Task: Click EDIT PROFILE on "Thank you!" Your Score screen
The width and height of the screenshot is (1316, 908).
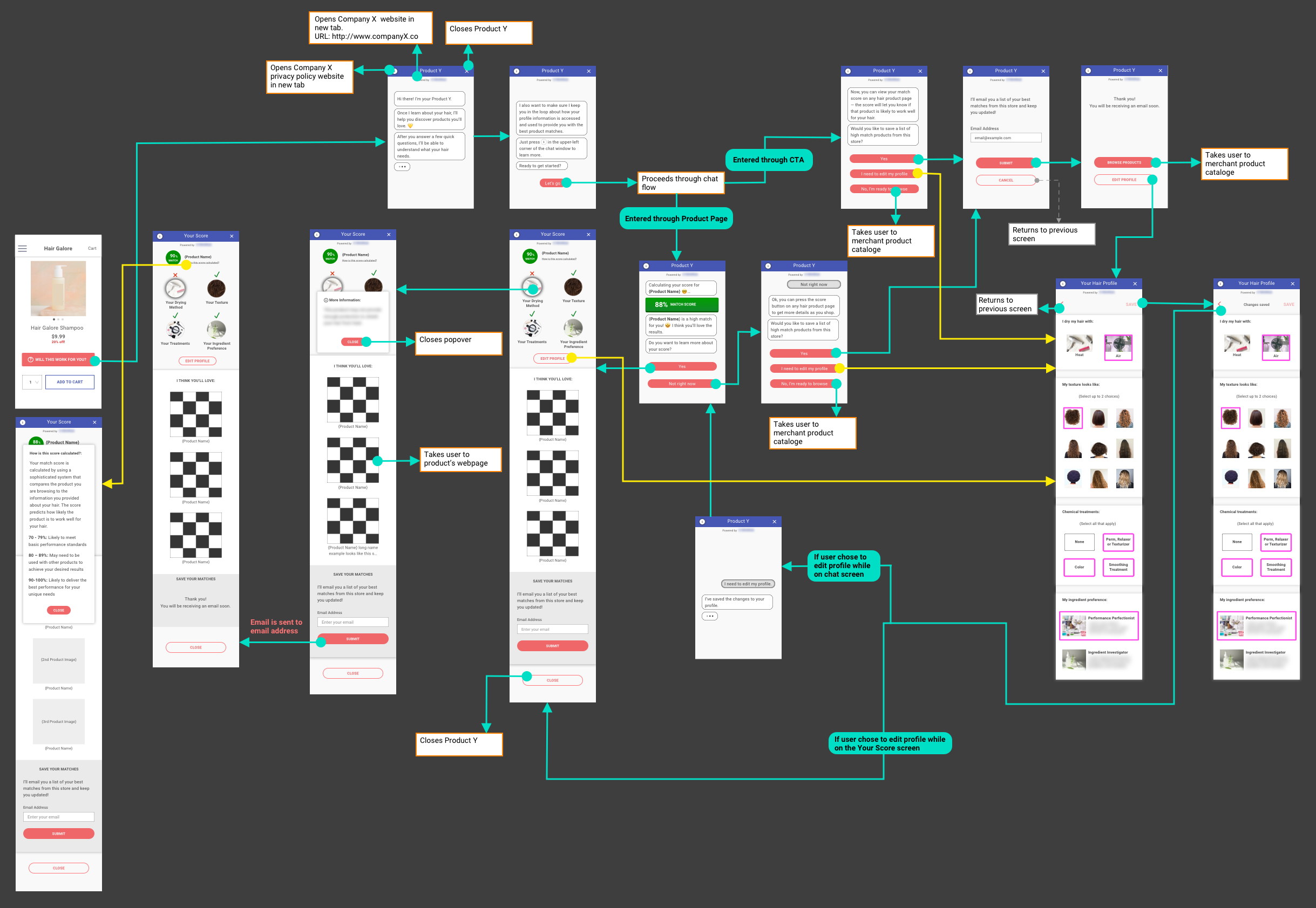Action: [198, 361]
